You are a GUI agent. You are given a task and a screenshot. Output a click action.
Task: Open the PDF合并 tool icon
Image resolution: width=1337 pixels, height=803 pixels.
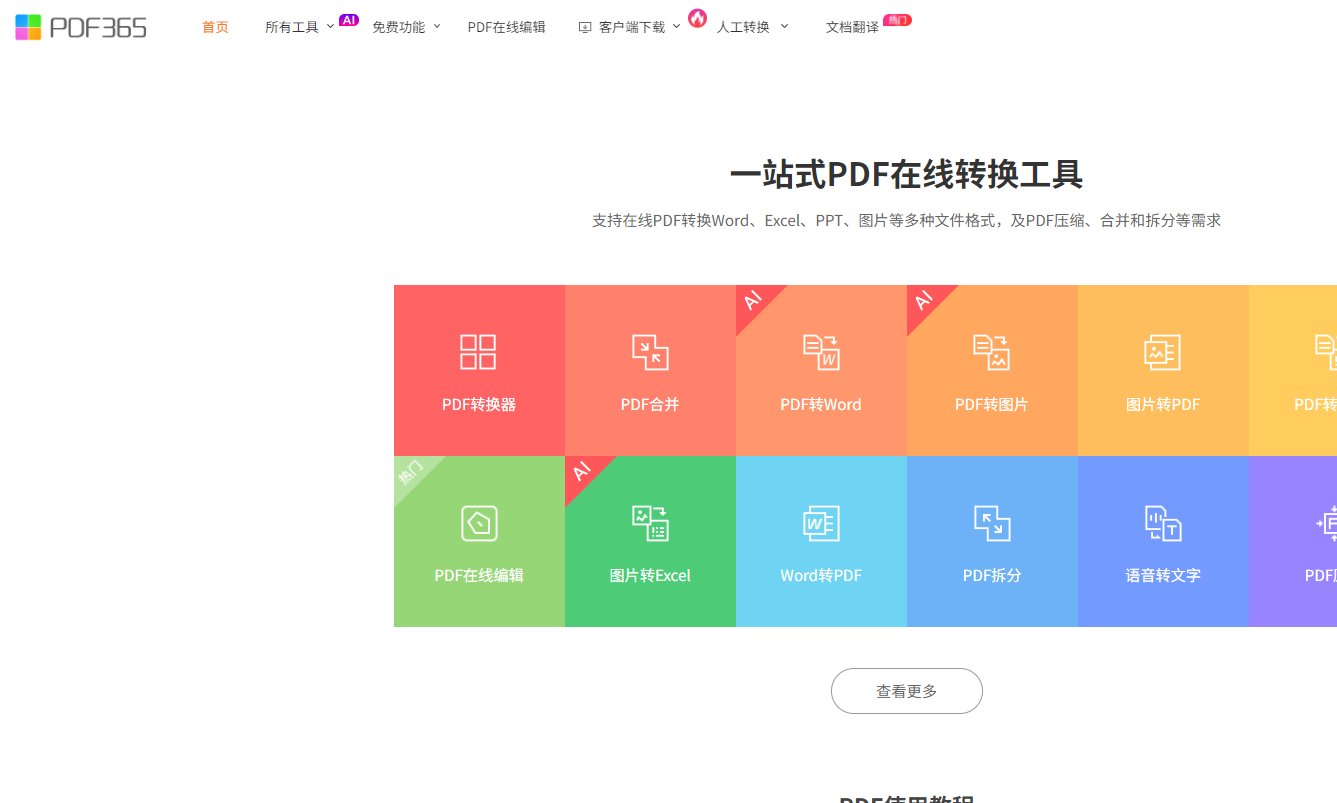tap(650, 352)
